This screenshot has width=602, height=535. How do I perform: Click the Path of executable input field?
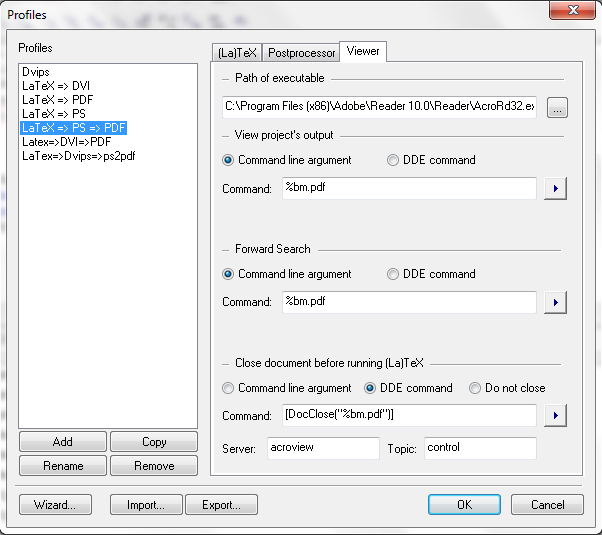point(379,107)
